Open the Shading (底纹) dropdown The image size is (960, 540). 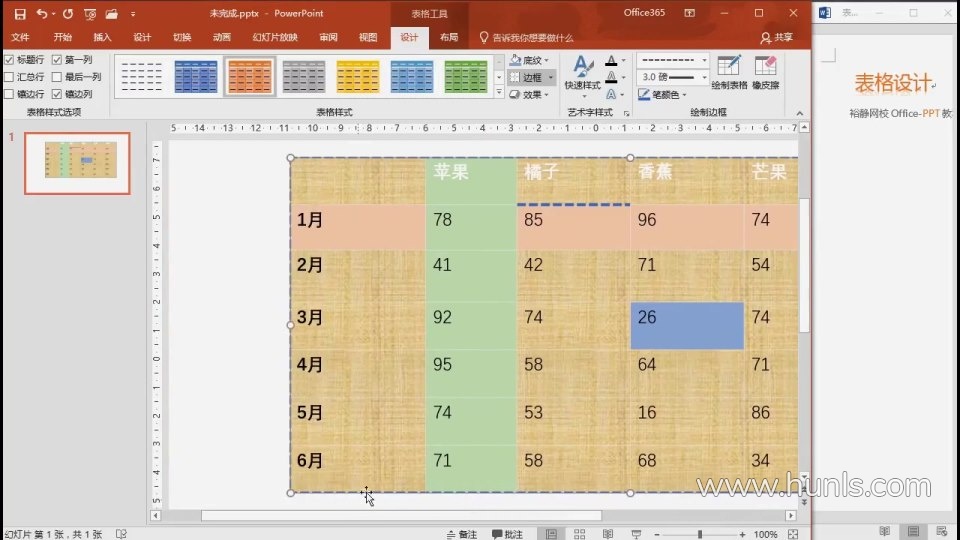(530, 60)
